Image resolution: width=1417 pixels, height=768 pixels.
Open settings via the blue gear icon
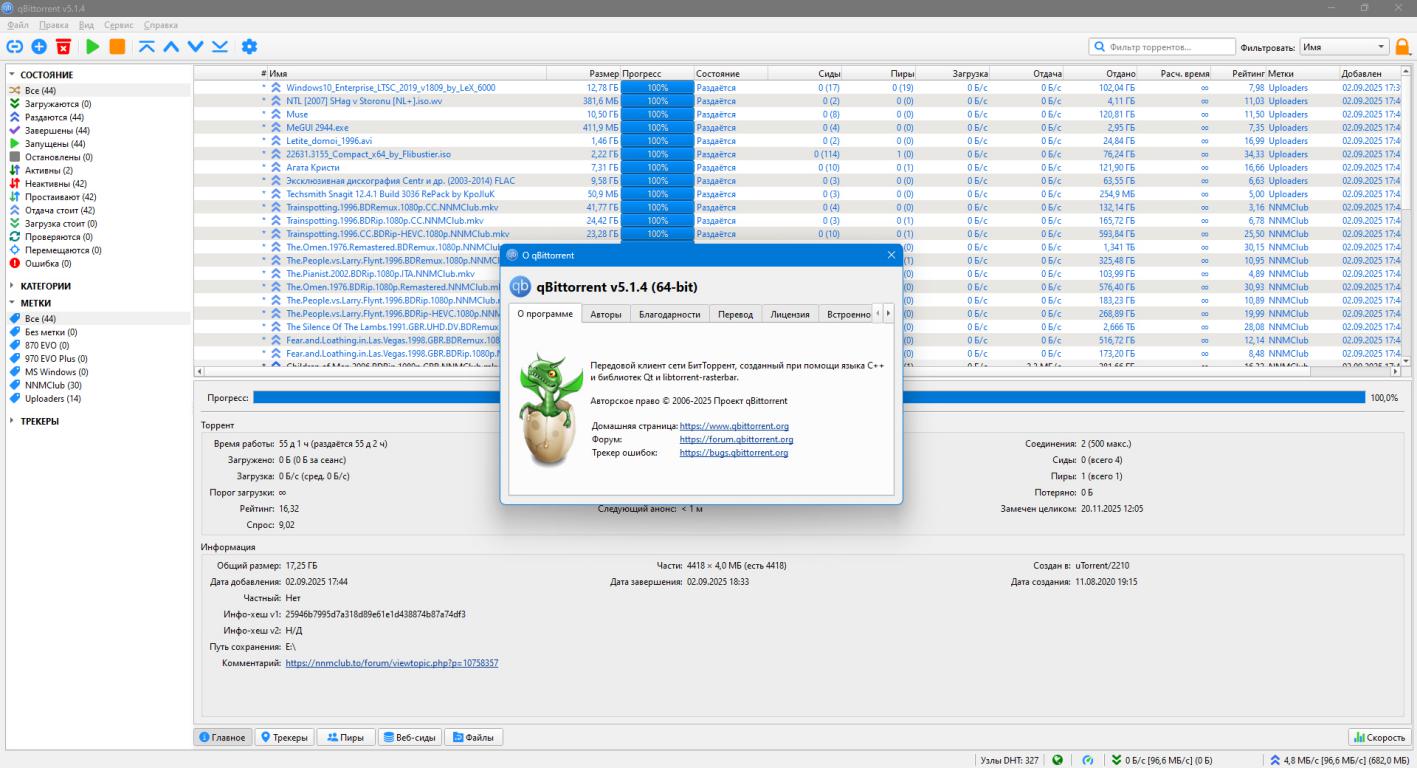249,46
